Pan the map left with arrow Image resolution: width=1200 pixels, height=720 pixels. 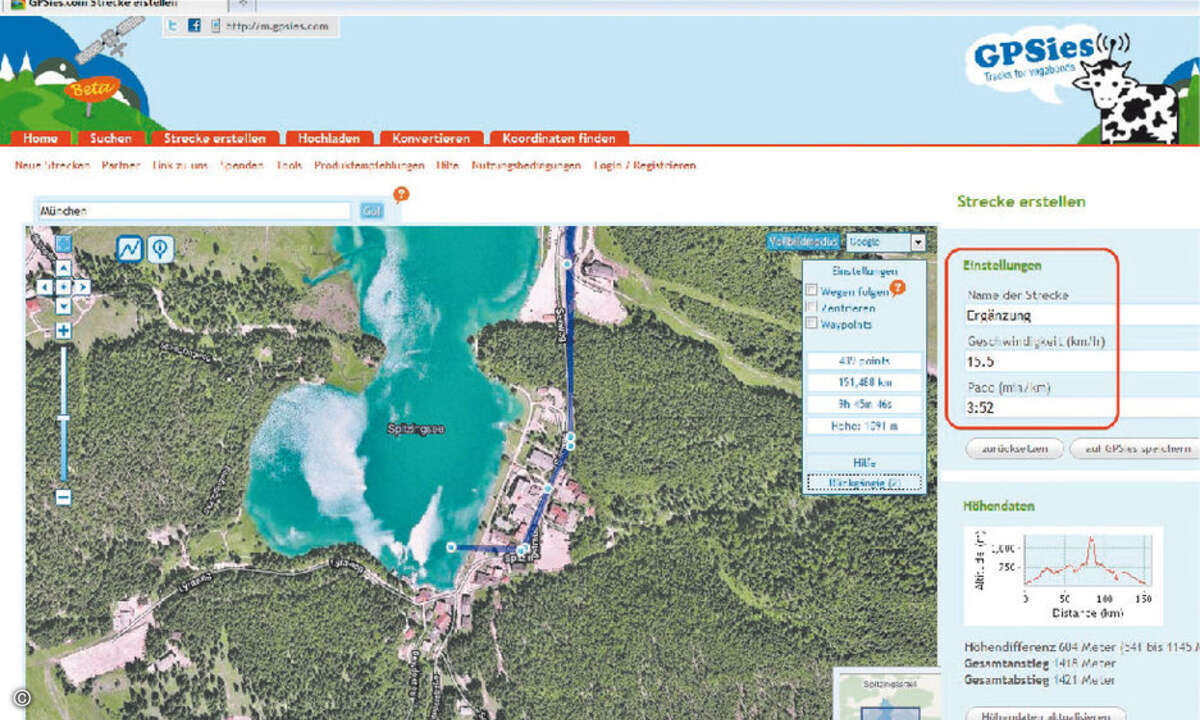[x=44, y=287]
